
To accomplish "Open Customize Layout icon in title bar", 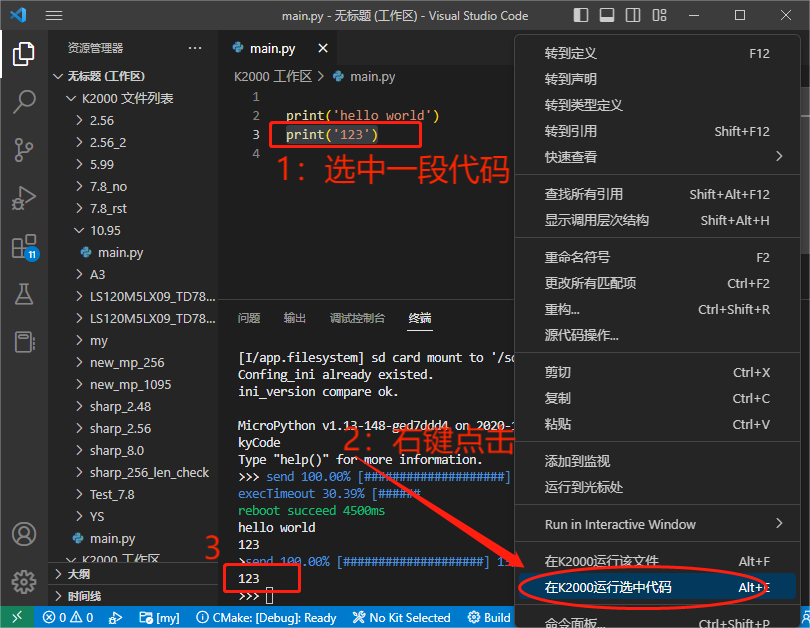I will pyautogui.click(x=659, y=15).
